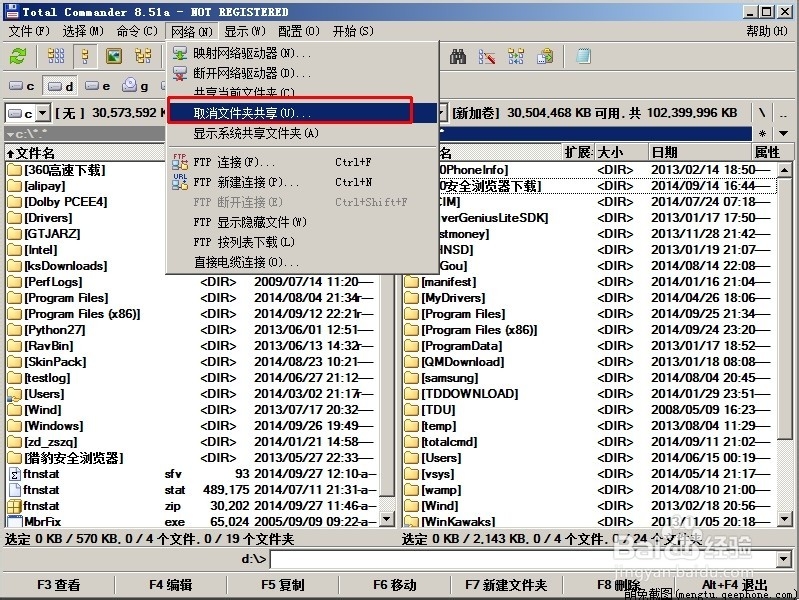Open right panel directory history dropdown
The image size is (799, 600).
[784, 134]
